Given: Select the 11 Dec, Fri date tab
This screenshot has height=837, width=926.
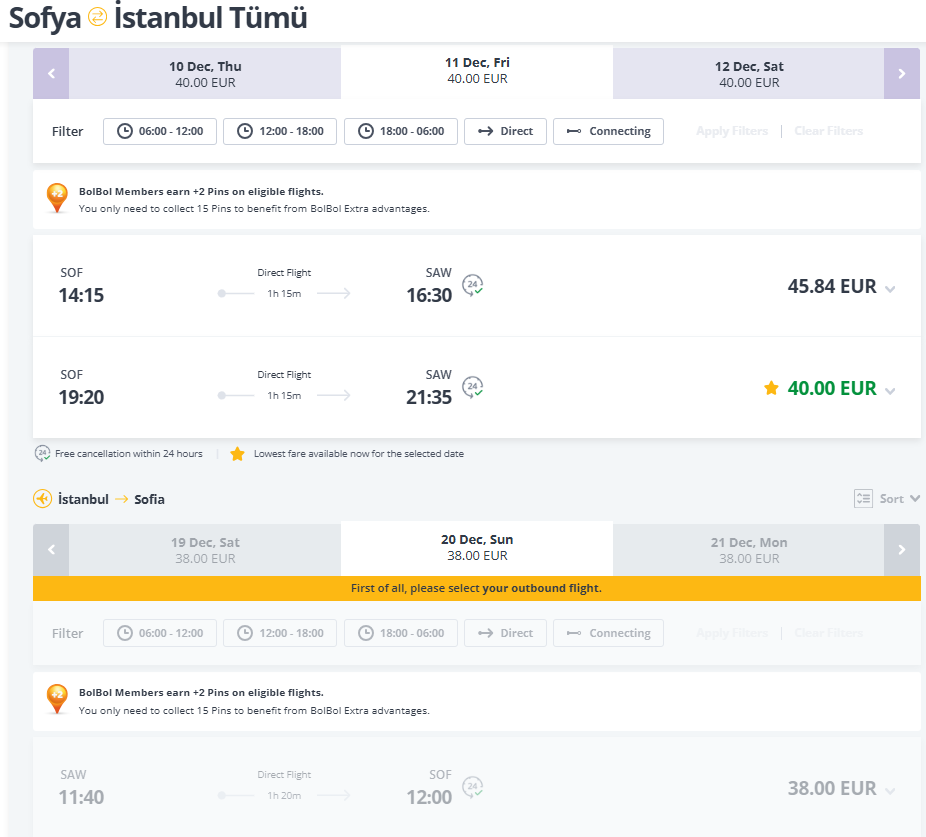Looking at the screenshot, I should pos(477,71).
